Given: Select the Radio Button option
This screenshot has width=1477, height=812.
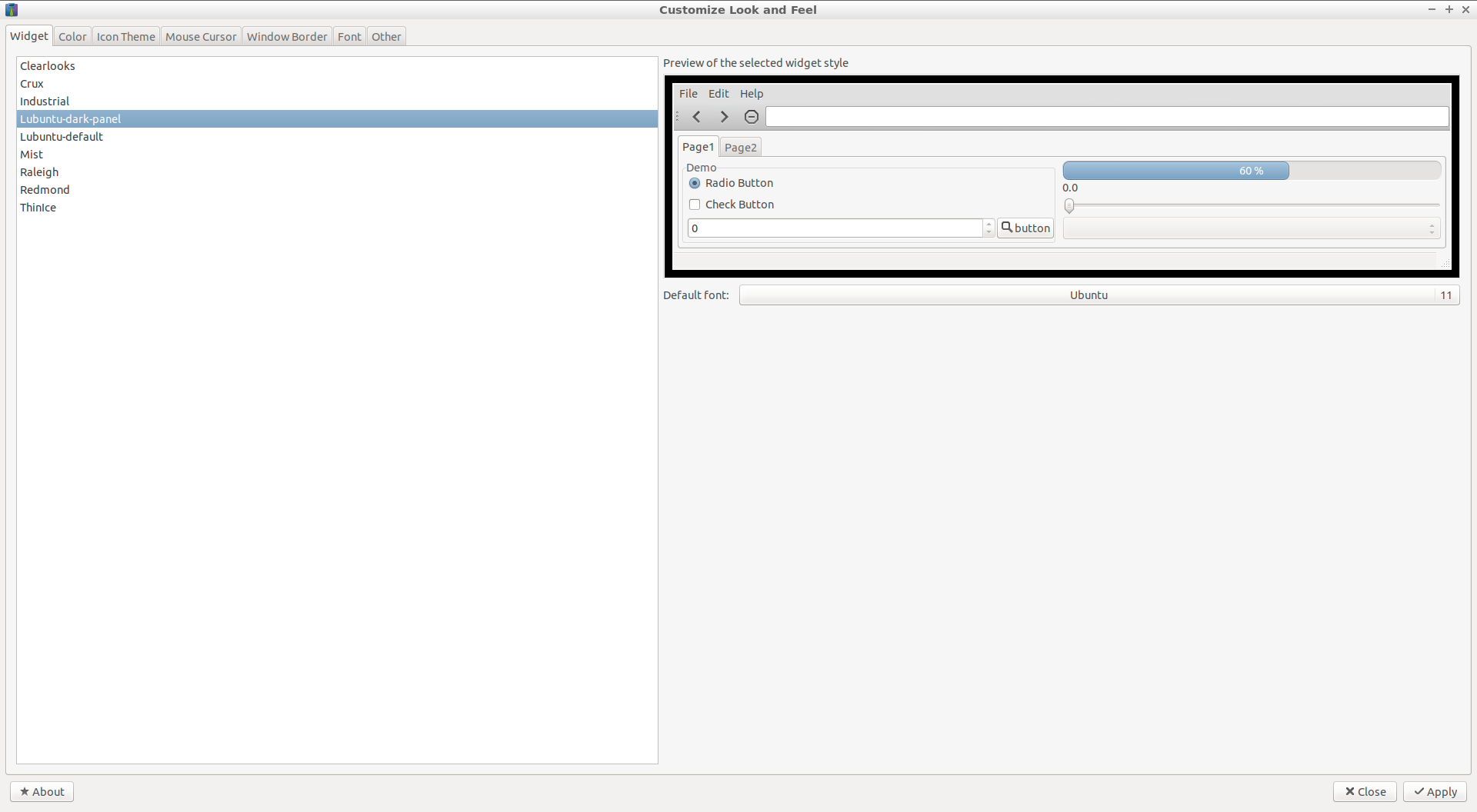Looking at the screenshot, I should click(695, 184).
